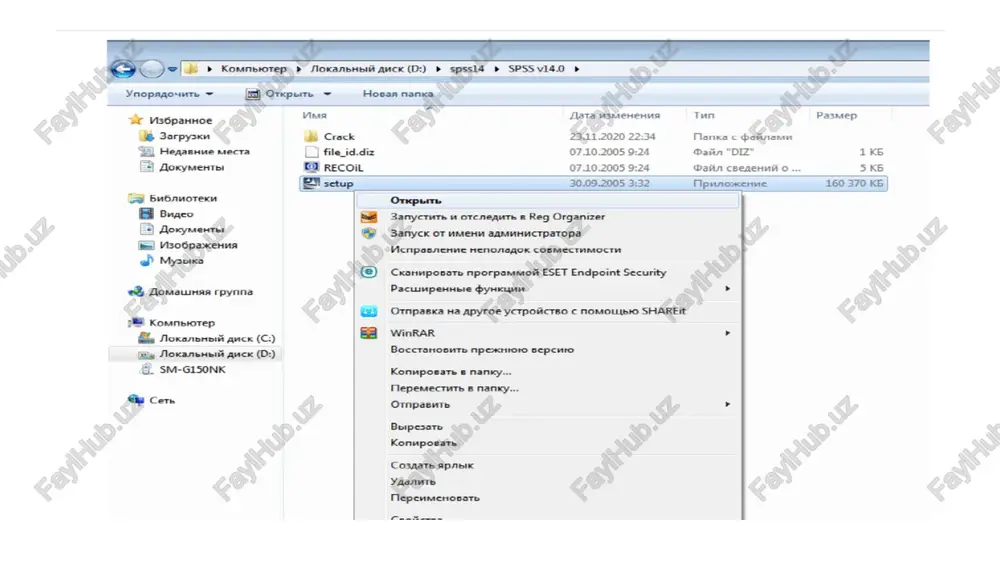The image size is (1000, 562).
Task: Click the admin shield icon in menu
Action: [369, 233]
